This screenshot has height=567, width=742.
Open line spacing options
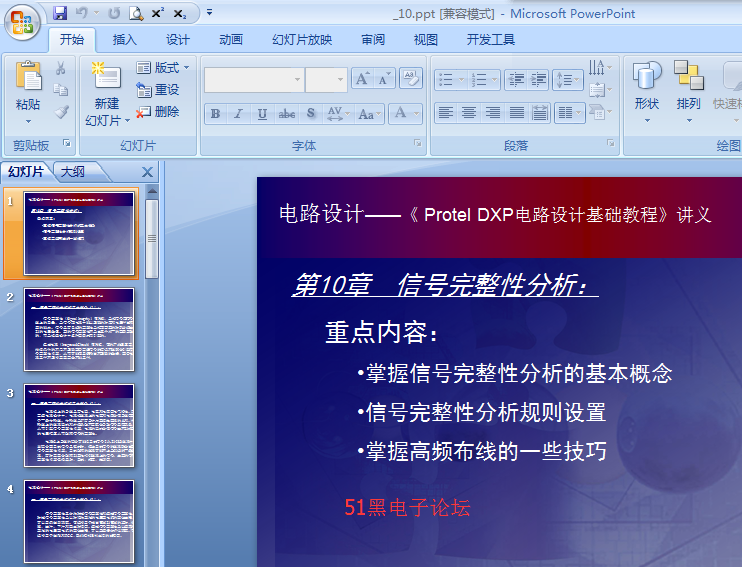coord(567,80)
